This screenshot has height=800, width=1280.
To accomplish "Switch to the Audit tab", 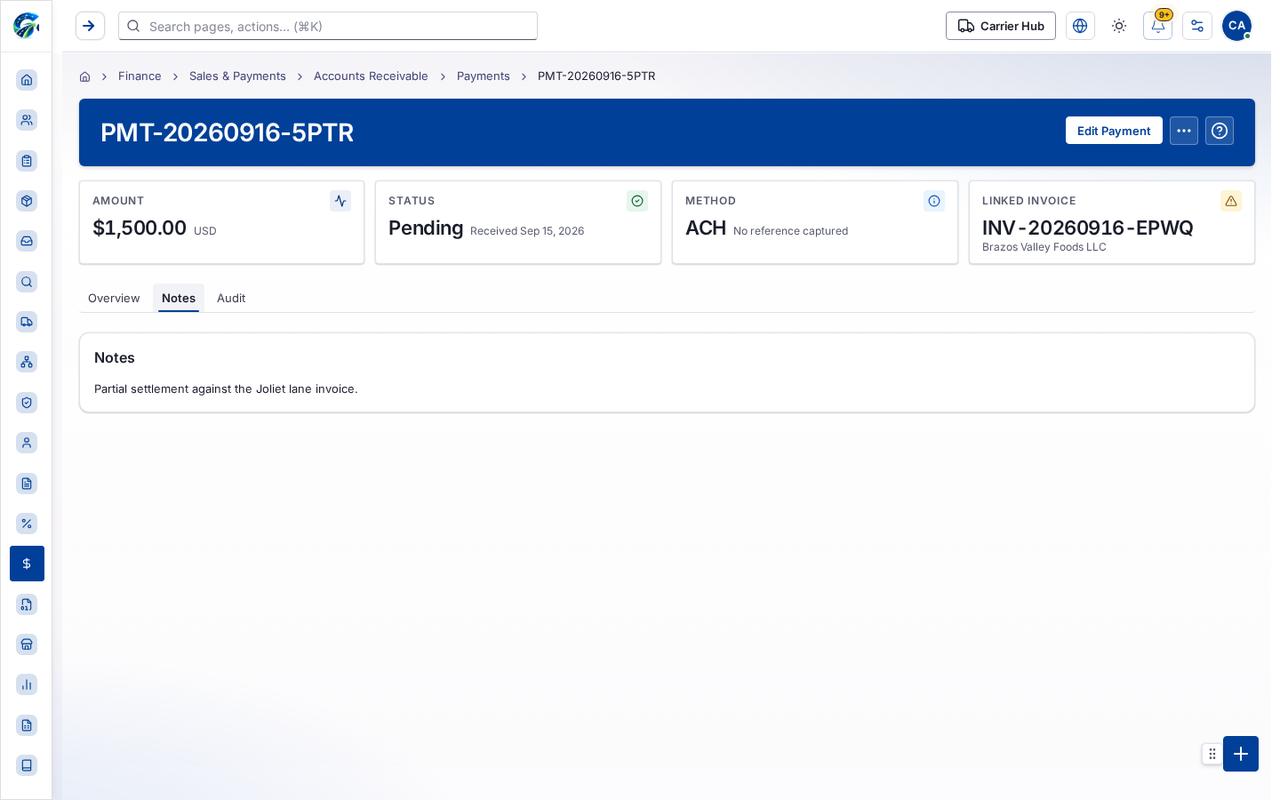I will pos(231,298).
